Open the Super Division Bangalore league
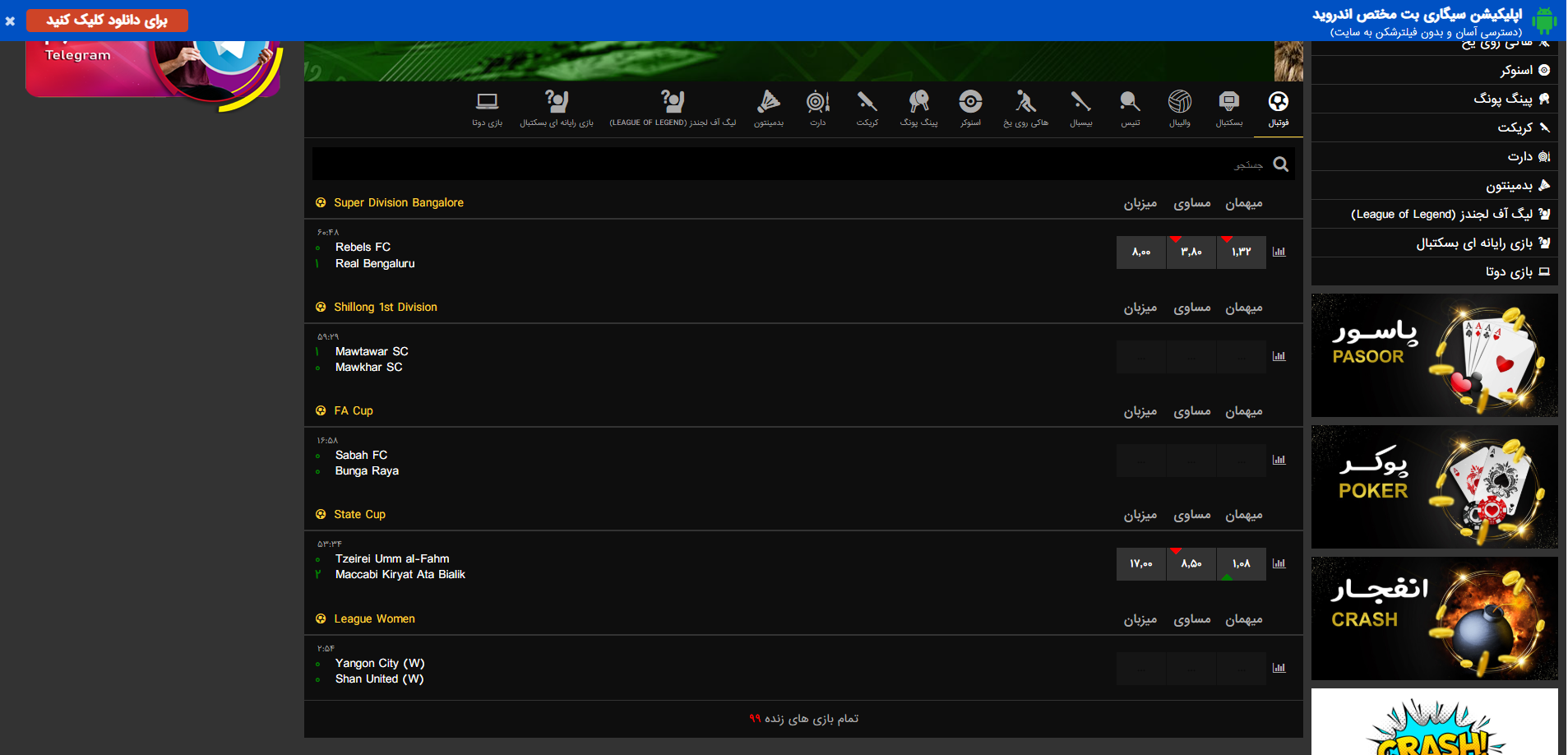The width and height of the screenshot is (1568, 755). click(398, 203)
